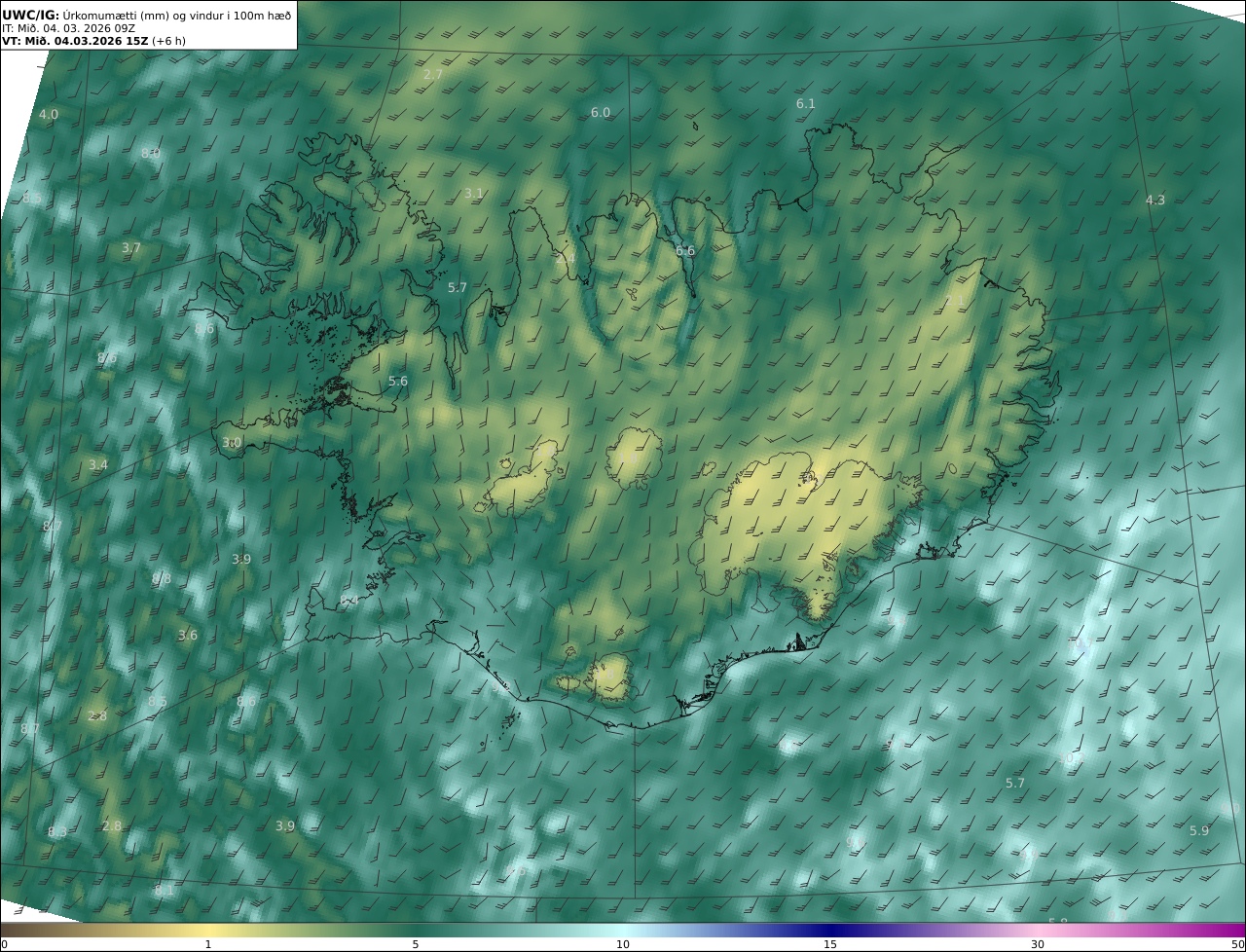Click the '6.0' value label

coord(601,113)
